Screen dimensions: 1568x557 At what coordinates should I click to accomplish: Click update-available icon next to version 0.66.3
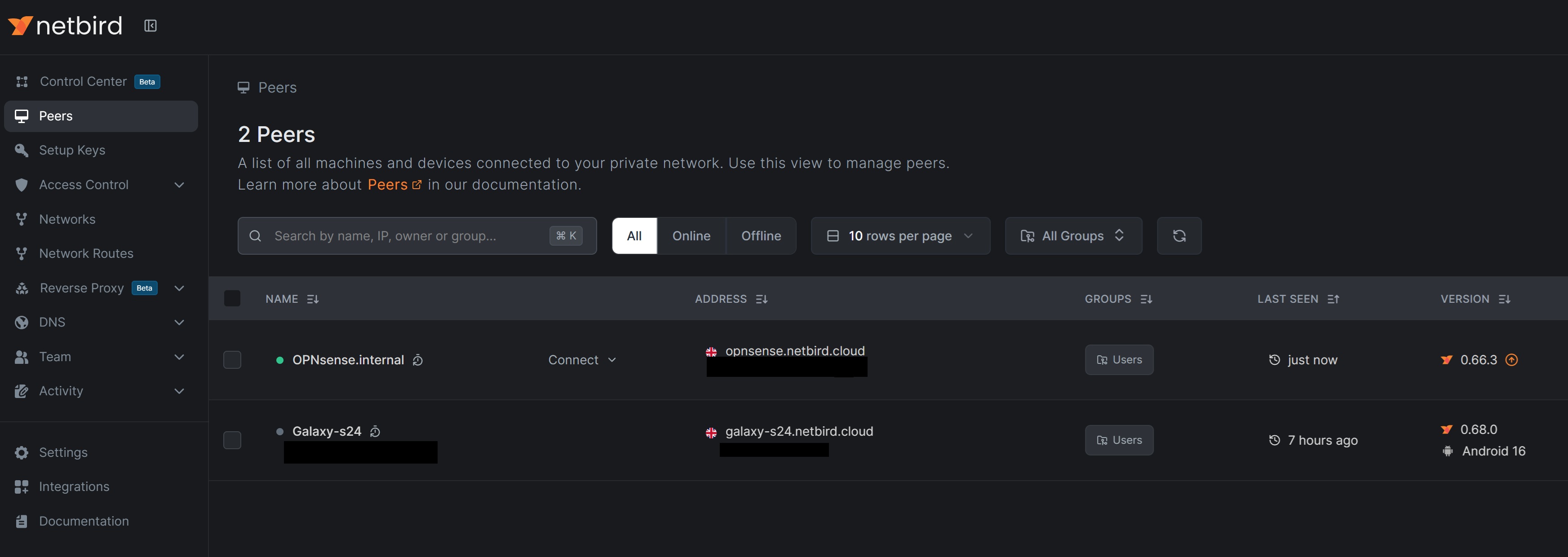coord(1511,360)
